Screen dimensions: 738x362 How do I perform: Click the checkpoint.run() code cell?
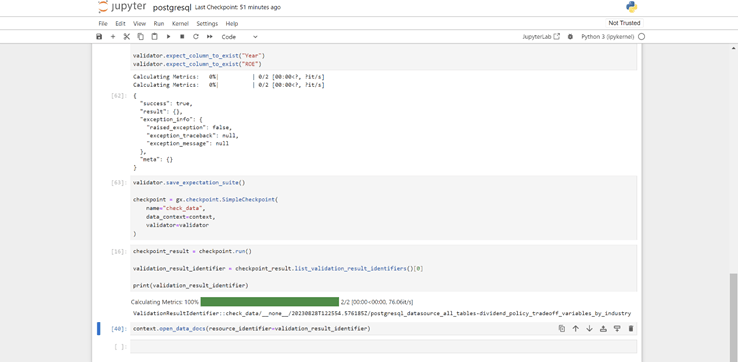point(384,268)
